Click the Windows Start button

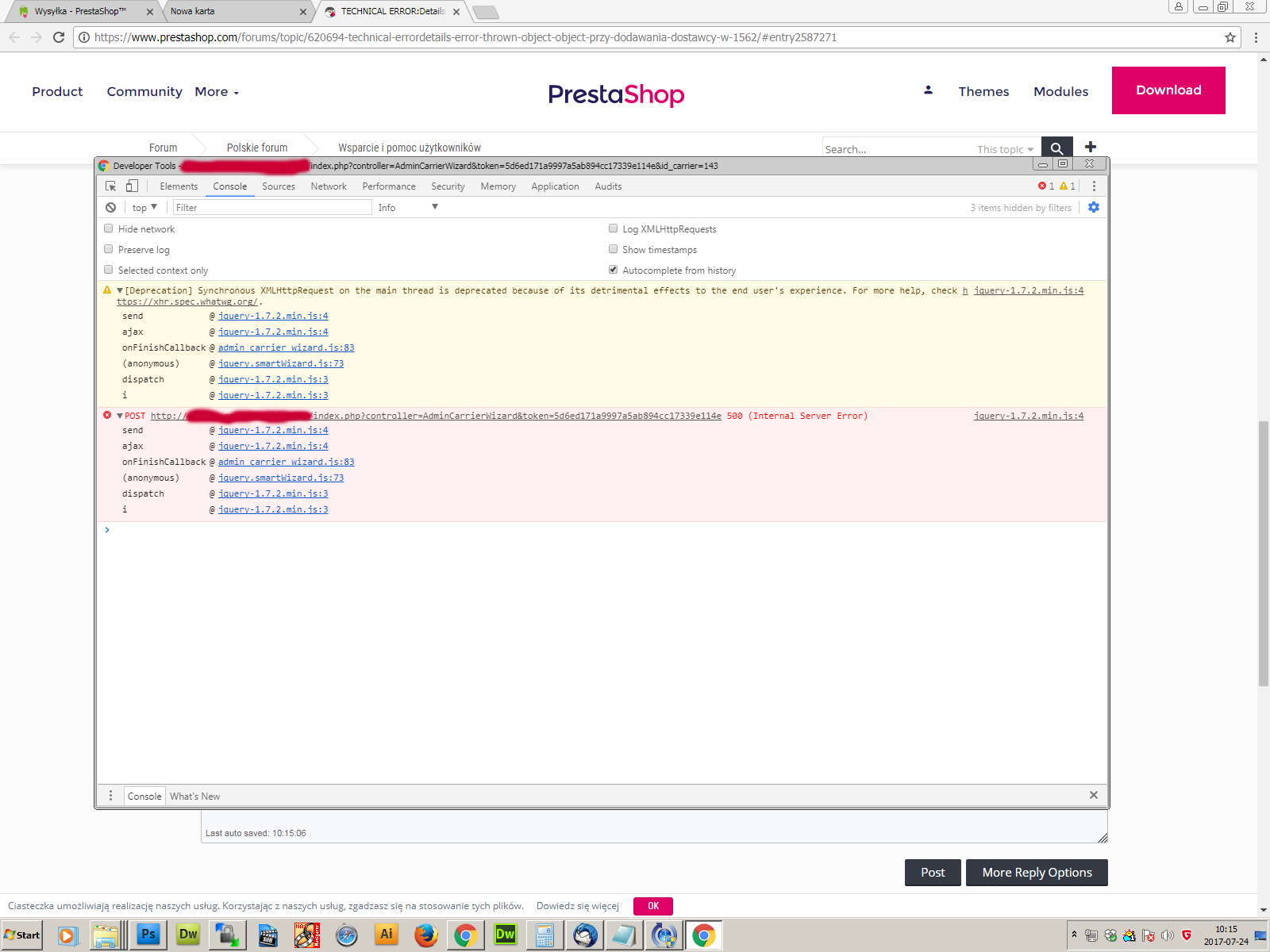[22, 935]
